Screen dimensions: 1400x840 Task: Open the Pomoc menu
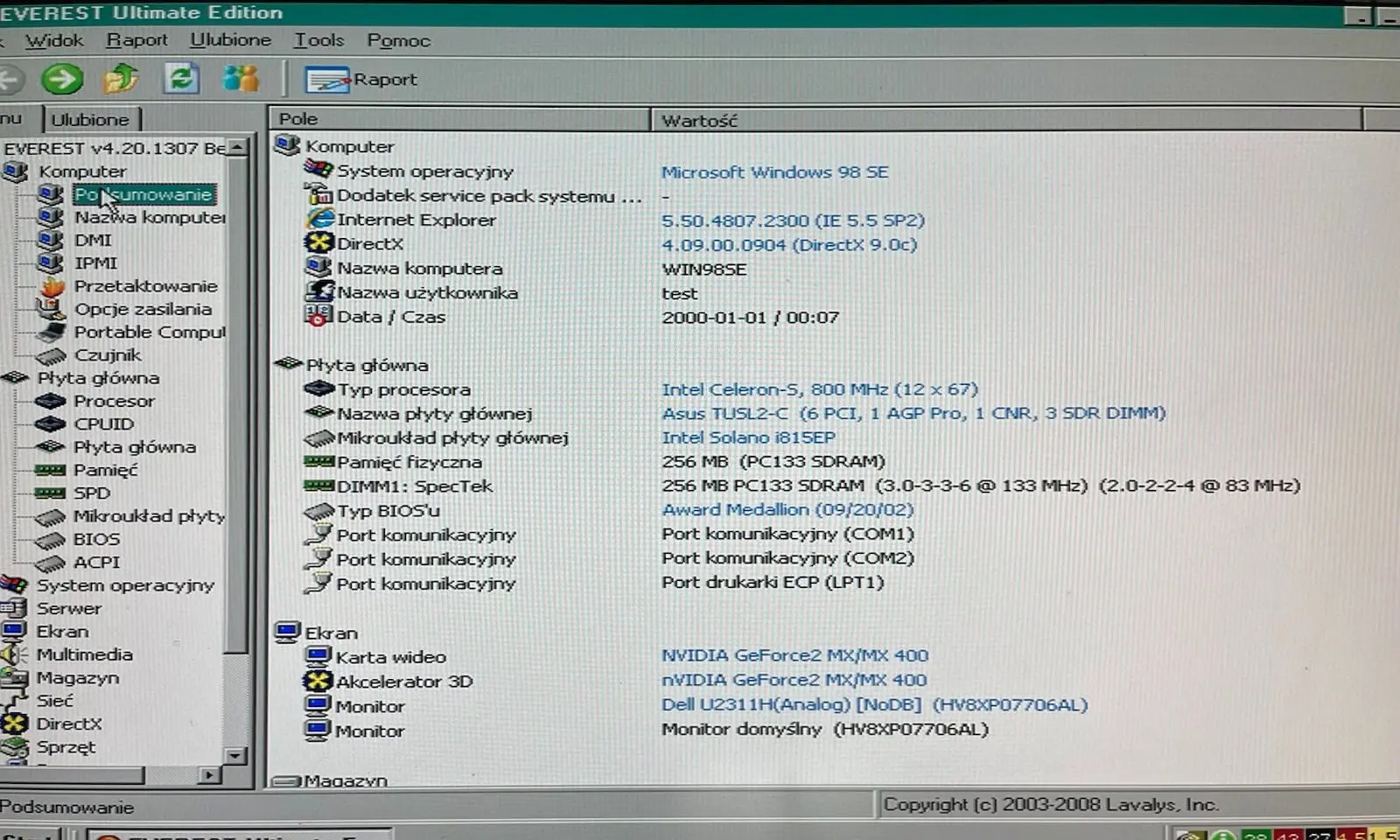(398, 41)
